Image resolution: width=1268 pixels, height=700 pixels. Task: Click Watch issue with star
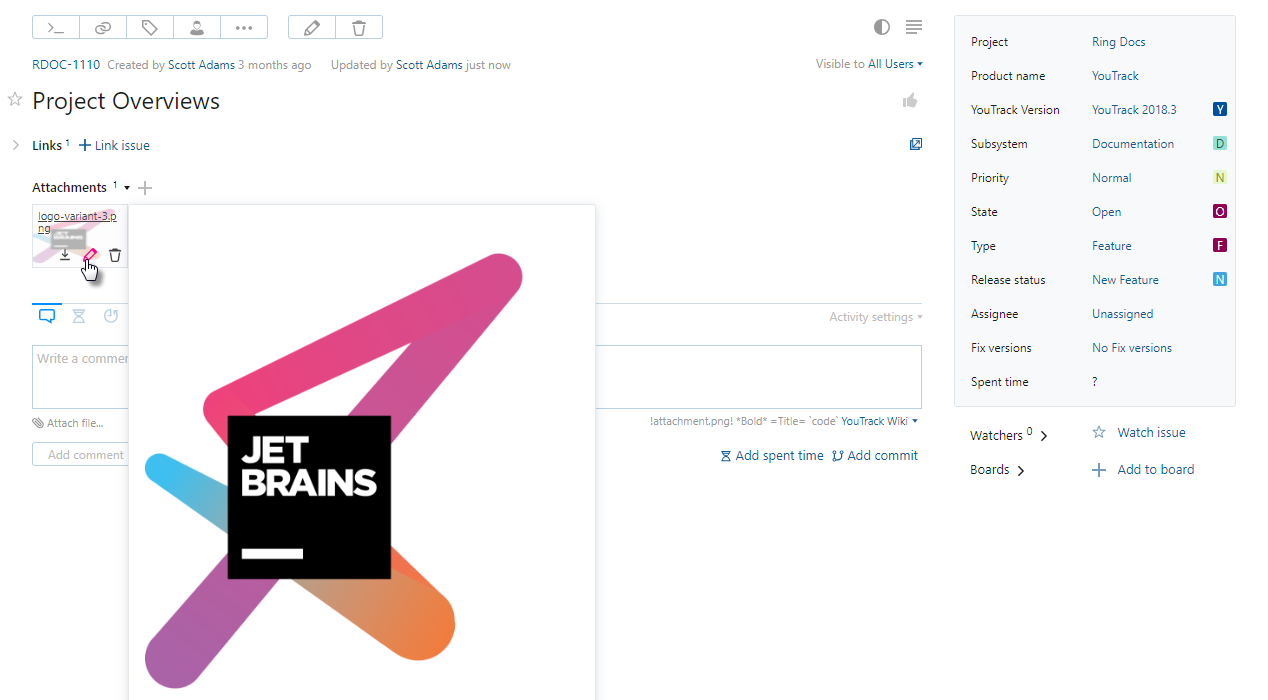(x=1139, y=432)
